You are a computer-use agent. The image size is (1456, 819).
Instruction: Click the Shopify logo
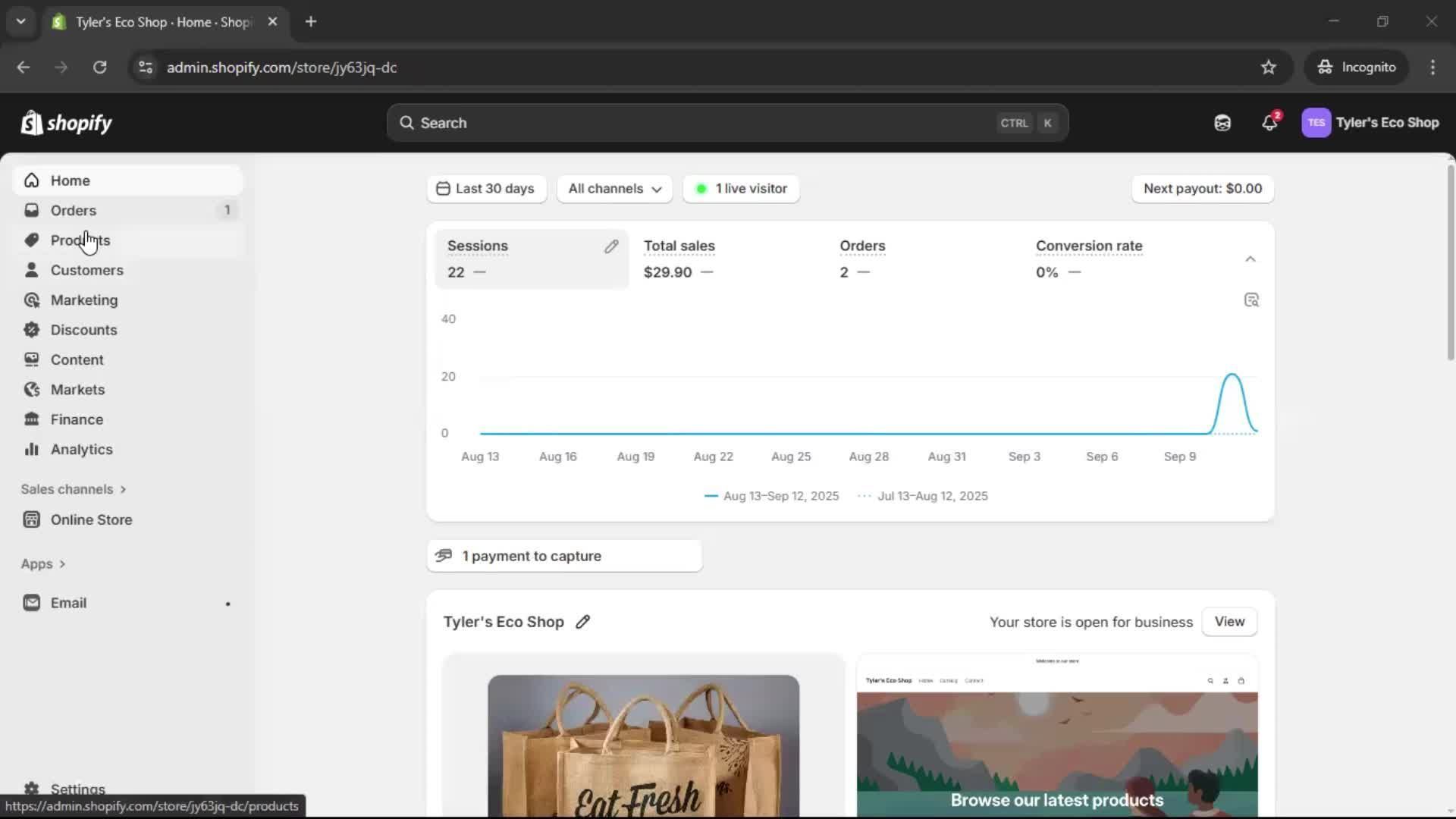pyautogui.click(x=67, y=123)
